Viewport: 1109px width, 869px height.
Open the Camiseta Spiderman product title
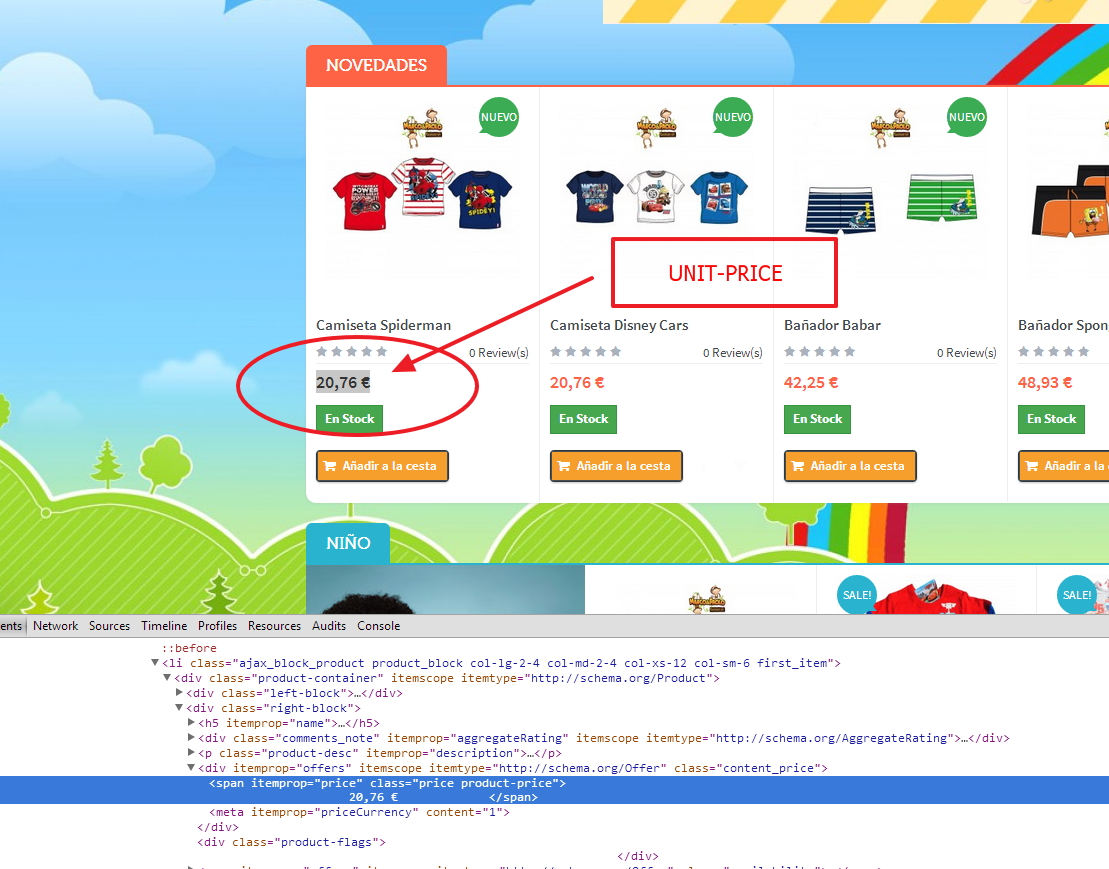pyautogui.click(x=383, y=325)
